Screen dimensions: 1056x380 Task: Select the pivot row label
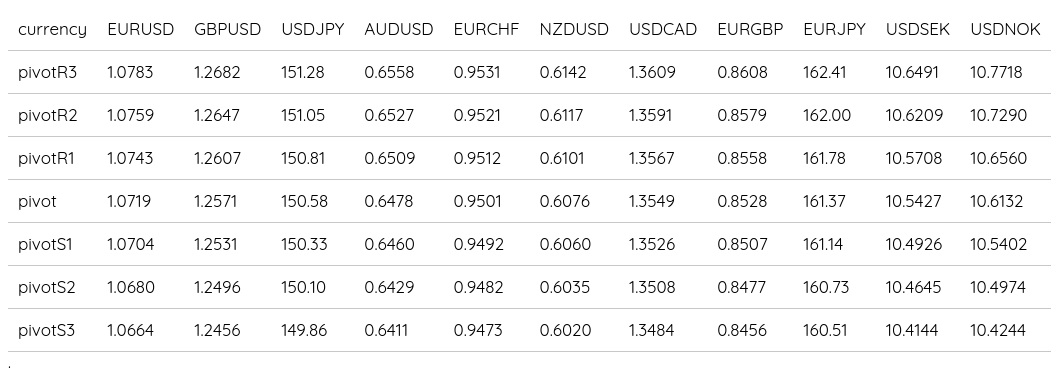[x=37, y=201]
